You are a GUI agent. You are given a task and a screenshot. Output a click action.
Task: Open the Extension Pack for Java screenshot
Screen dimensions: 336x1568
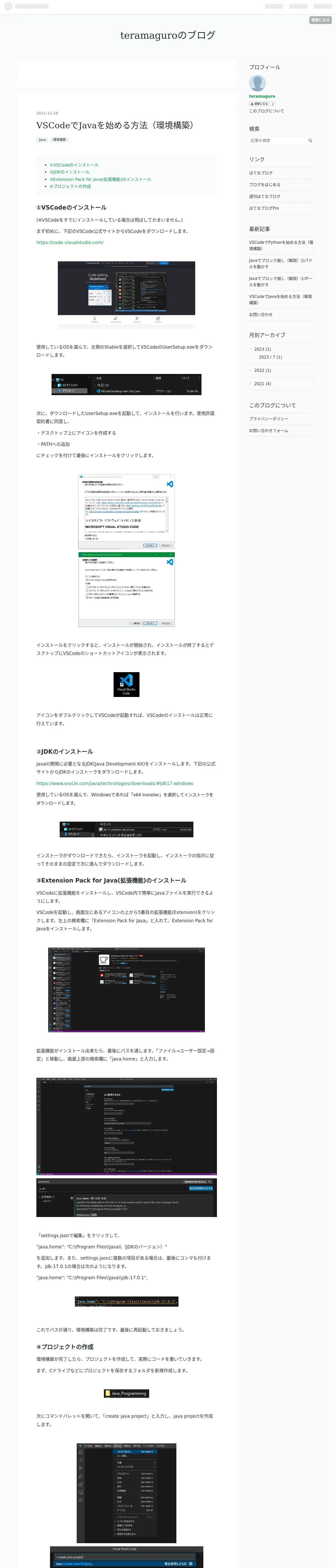point(126,990)
